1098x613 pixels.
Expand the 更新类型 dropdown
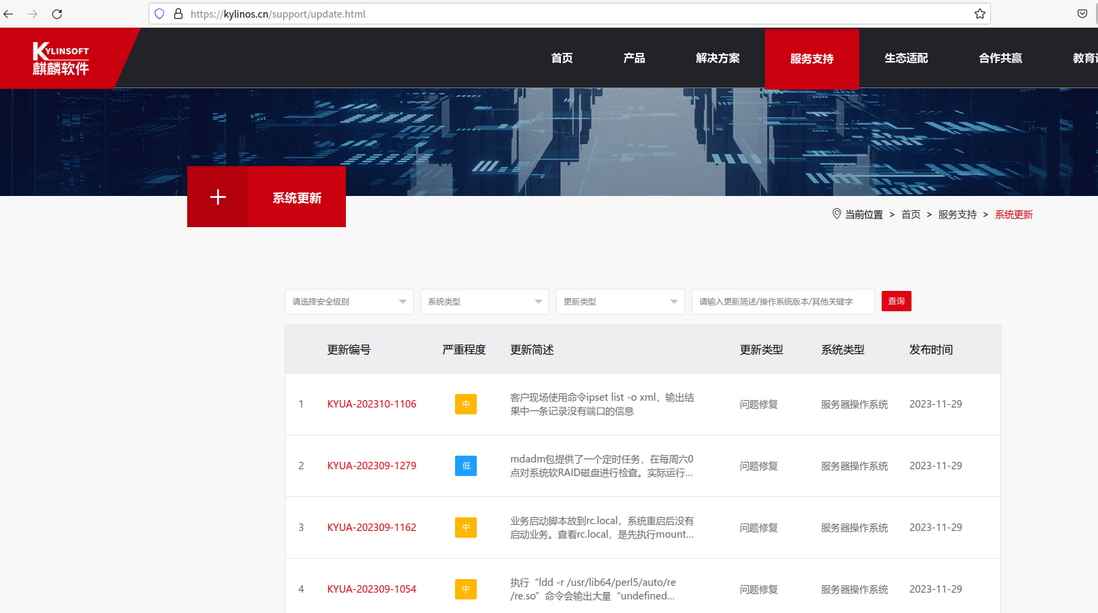(620, 301)
